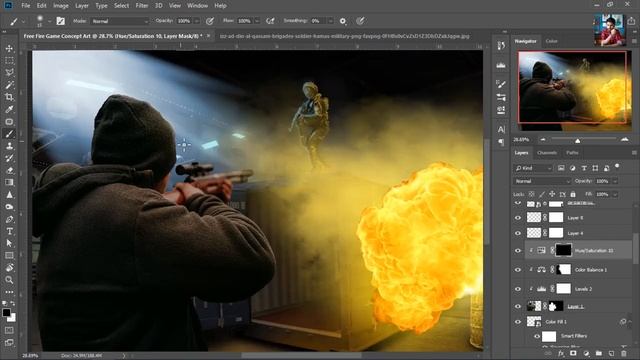Click the zoom out button in Navigator
This screenshot has width=640, height=360.
(x=543, y=140)
